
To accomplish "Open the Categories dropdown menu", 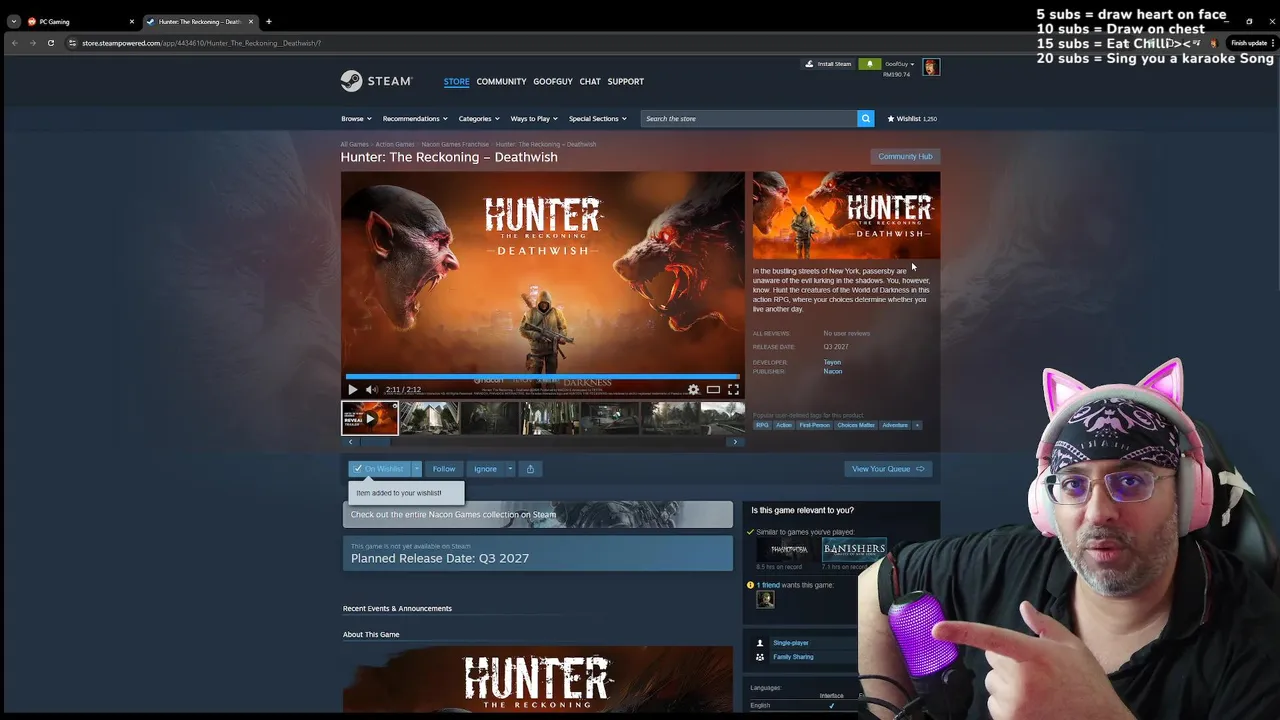I will (479, 119).
